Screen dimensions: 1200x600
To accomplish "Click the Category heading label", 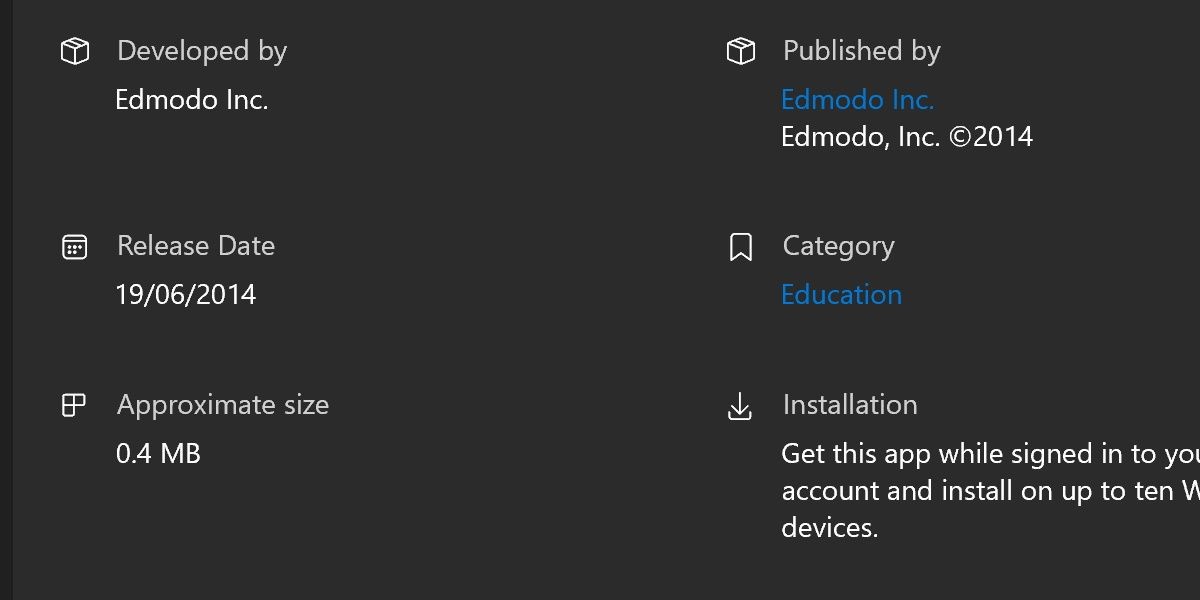I will click(839, 247).
